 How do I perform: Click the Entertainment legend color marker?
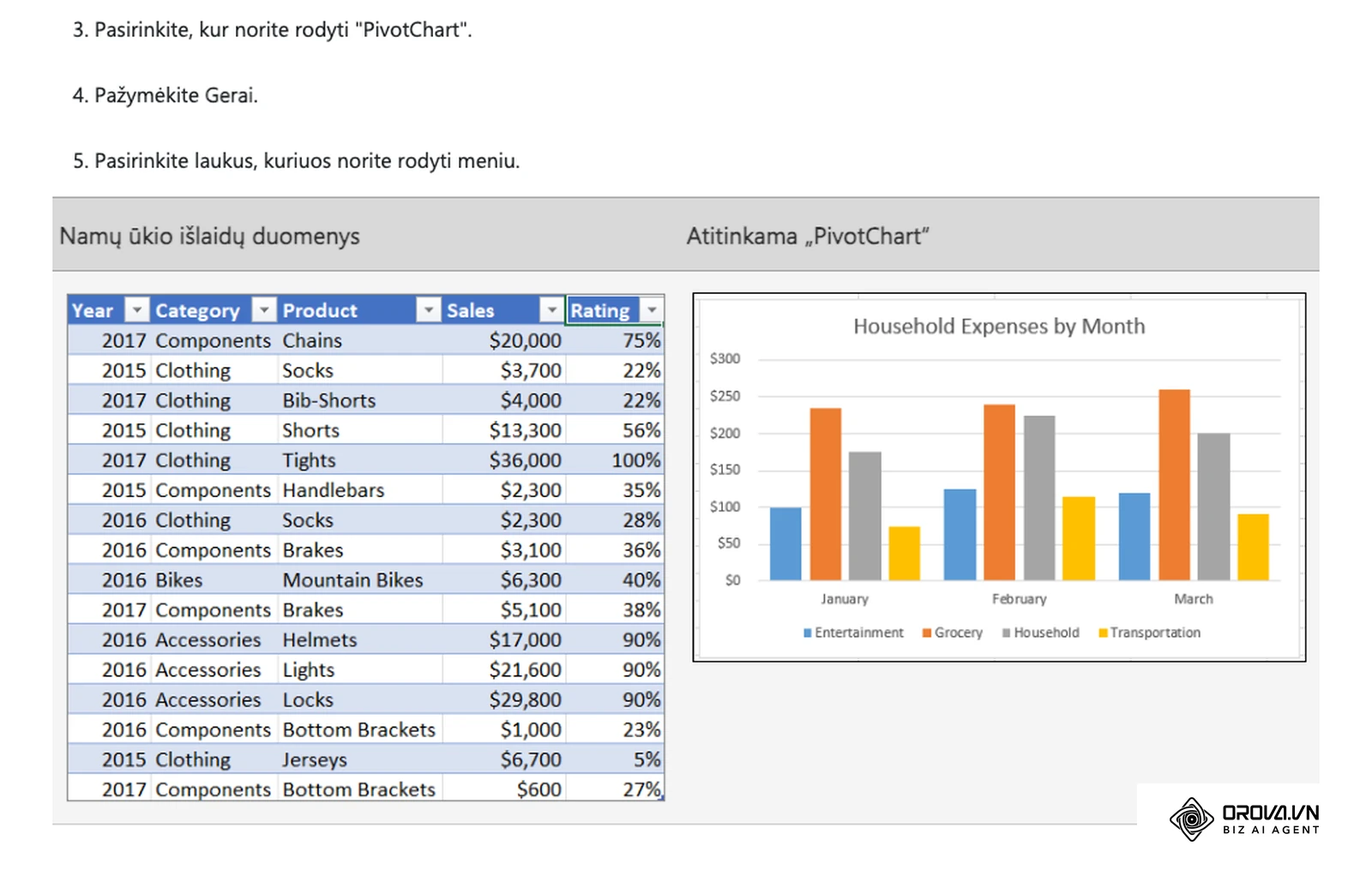[807, 633]
